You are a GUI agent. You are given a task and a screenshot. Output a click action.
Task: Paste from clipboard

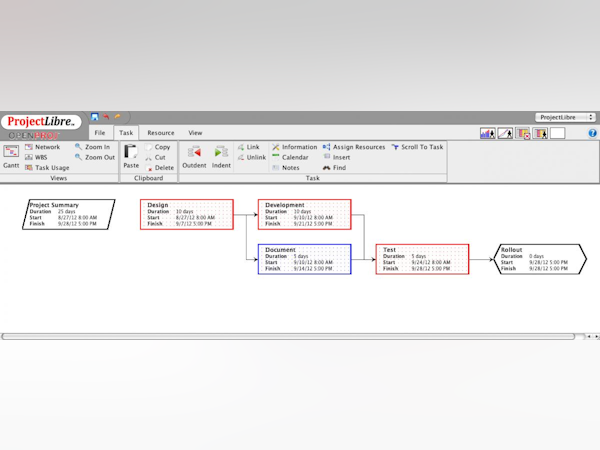coord(131,156)
